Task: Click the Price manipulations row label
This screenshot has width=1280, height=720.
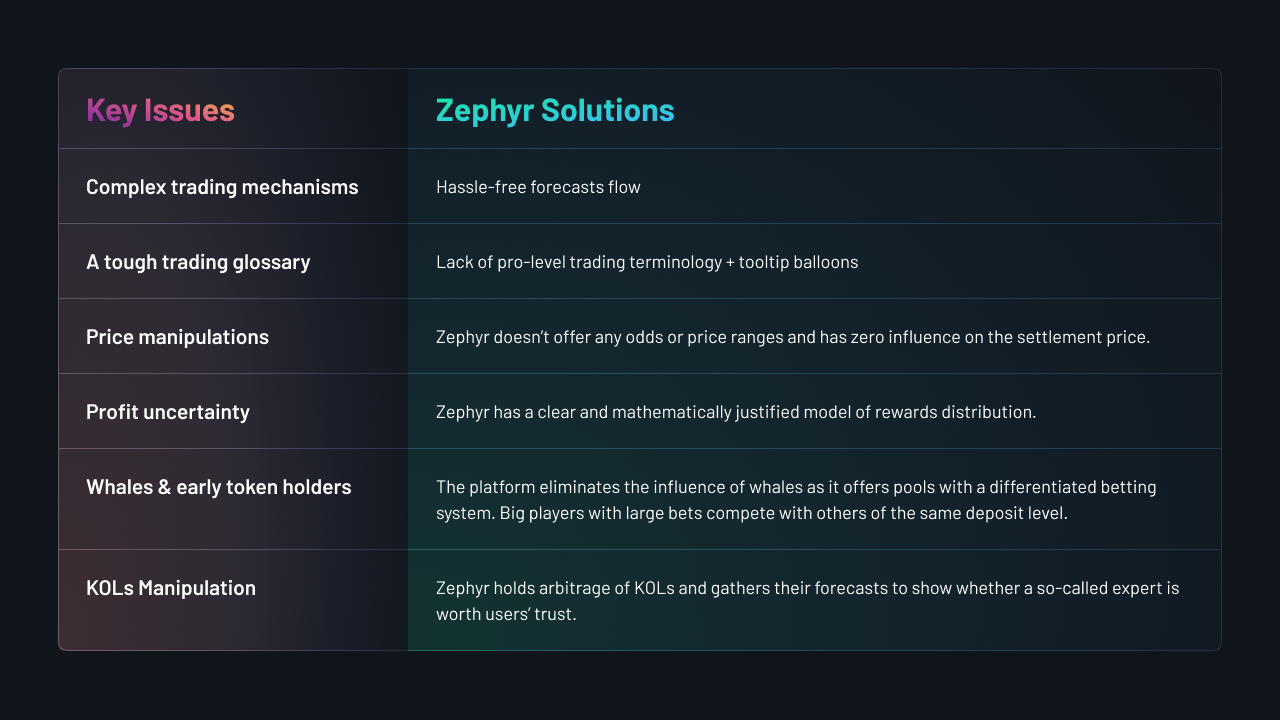Action: click(x=177, y=337)
